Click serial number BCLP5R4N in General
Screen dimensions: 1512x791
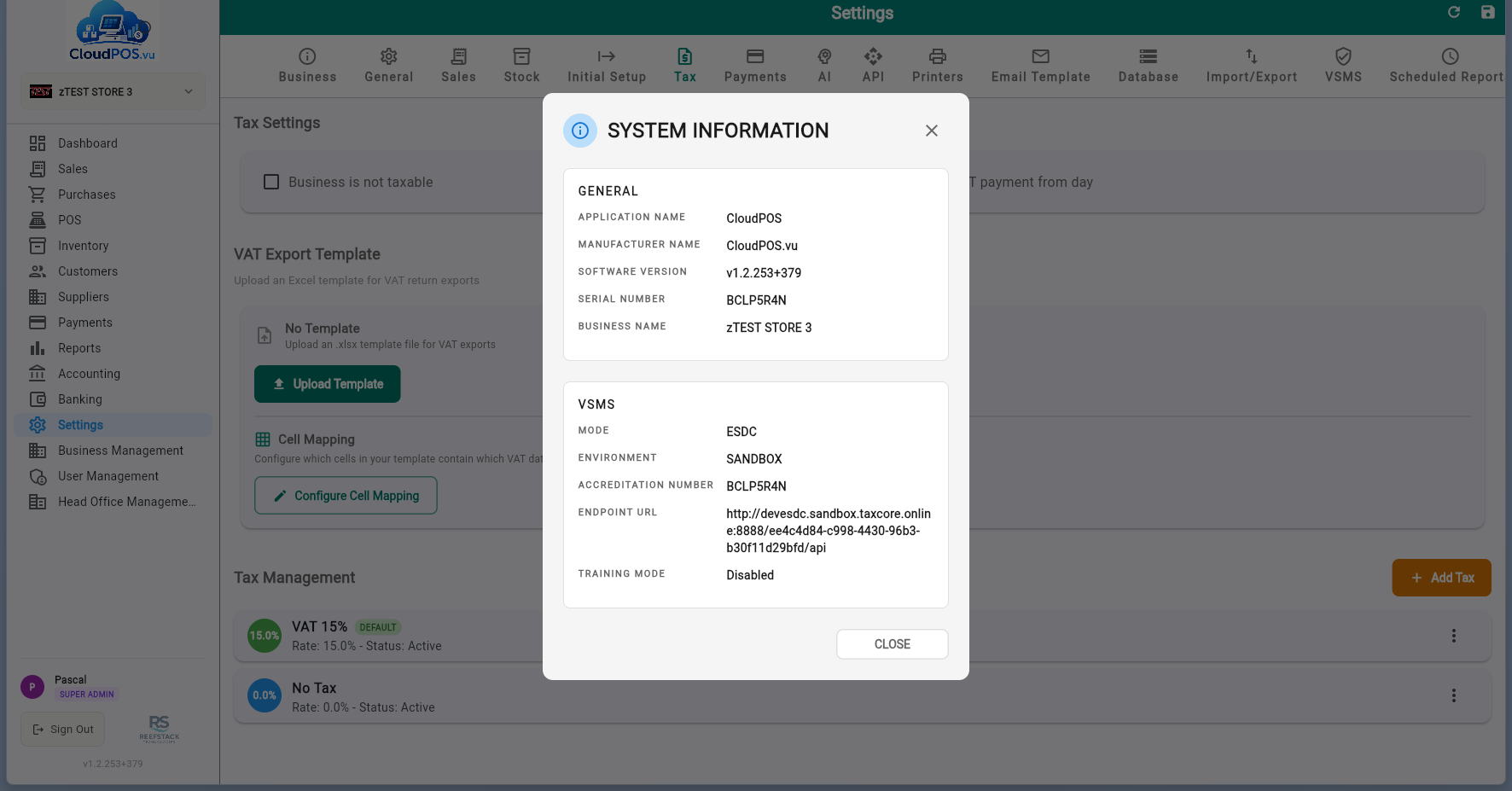(756, 300)
